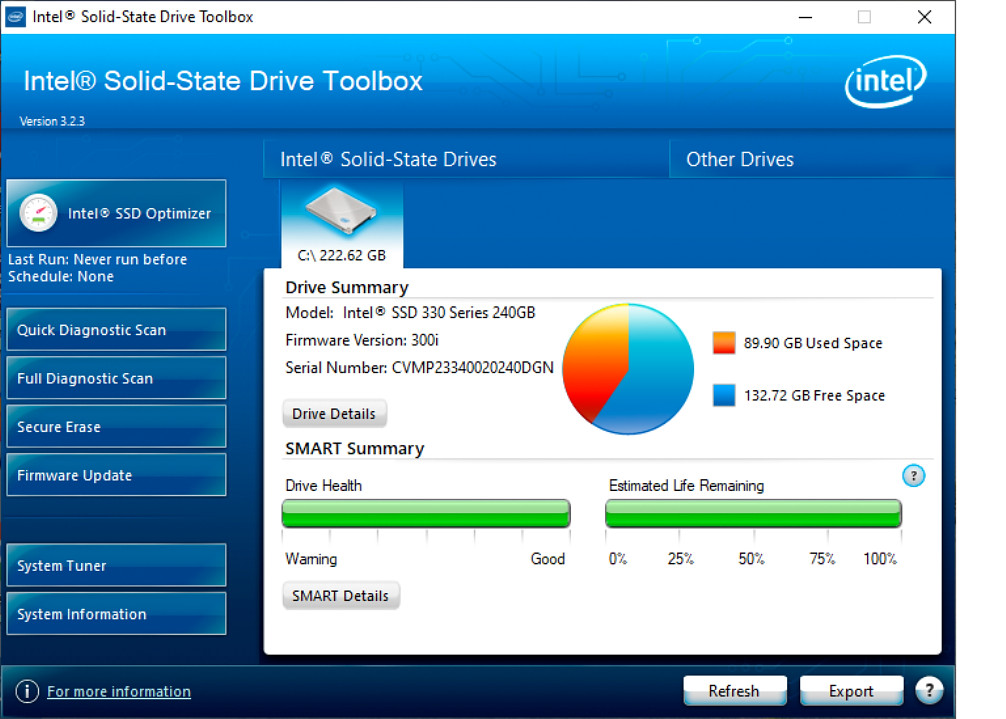Click the 89.90 GB Used Space label
The width and height of the screenshot is (1006, 719).
[x=813, y=343]
